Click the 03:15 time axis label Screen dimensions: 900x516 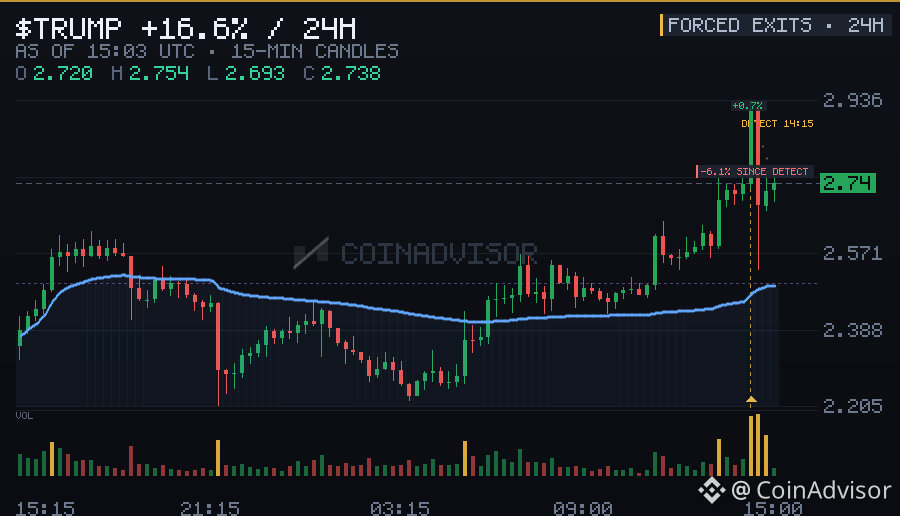(x=399, y=509)
